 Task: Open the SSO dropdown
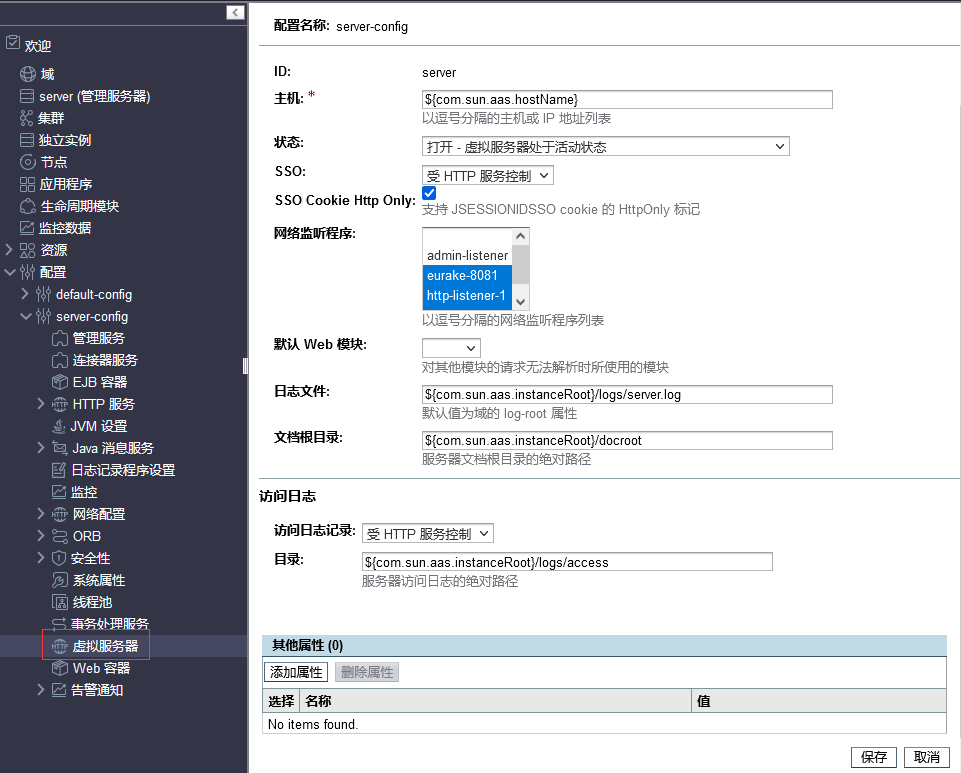pyautogui.click(x=487, y=176)
